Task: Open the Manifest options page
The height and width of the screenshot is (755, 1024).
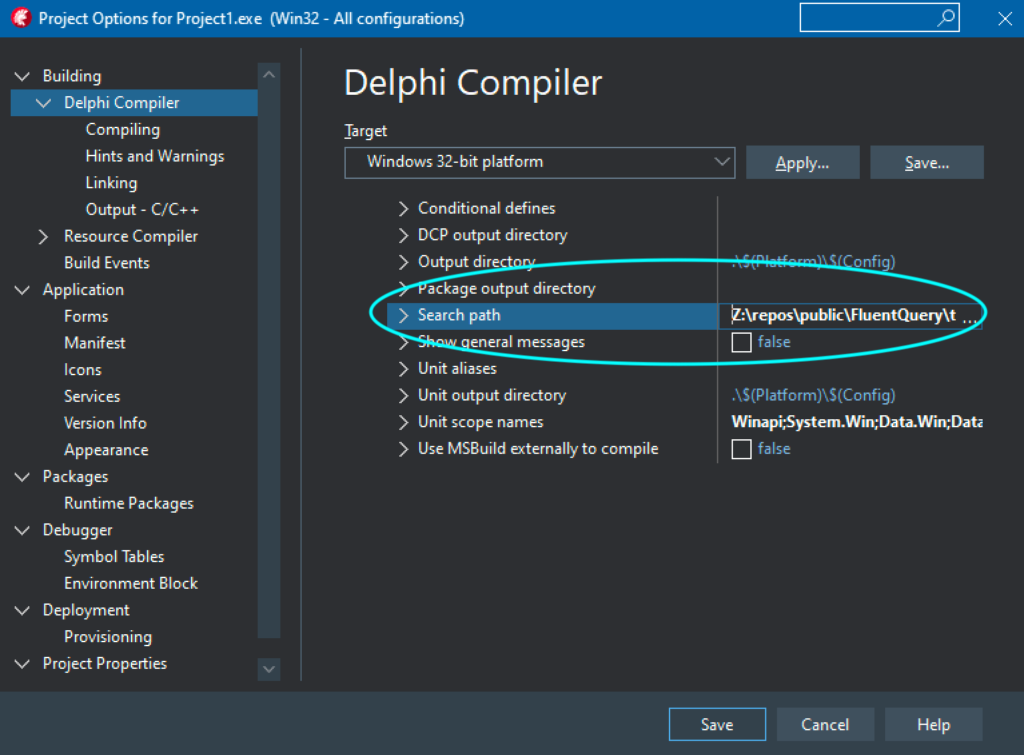Action: [x=95, y=344]
